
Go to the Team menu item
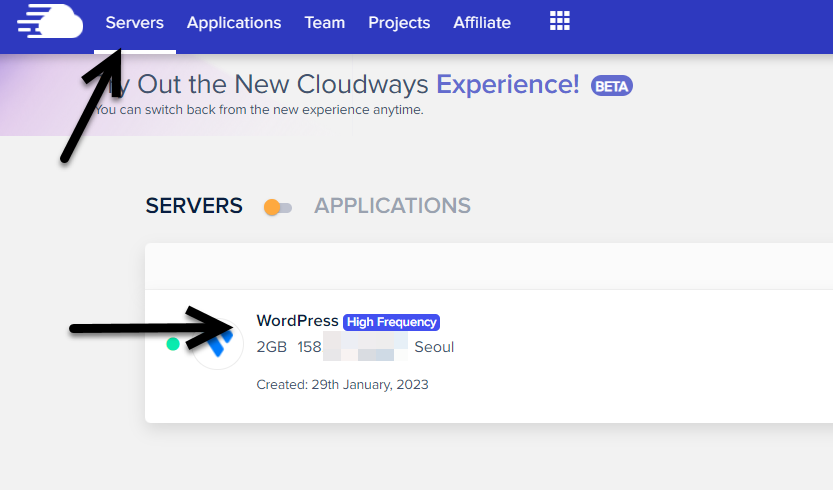(325, 23)
